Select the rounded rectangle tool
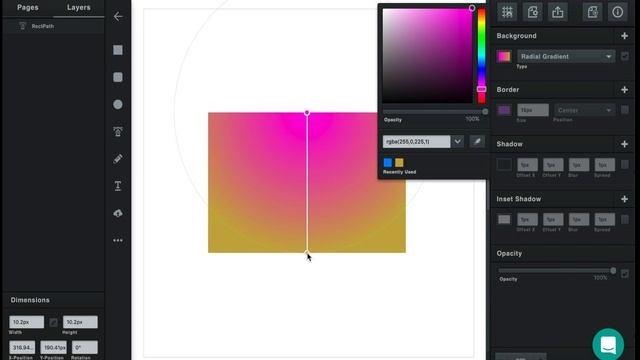 pos(118,77)
